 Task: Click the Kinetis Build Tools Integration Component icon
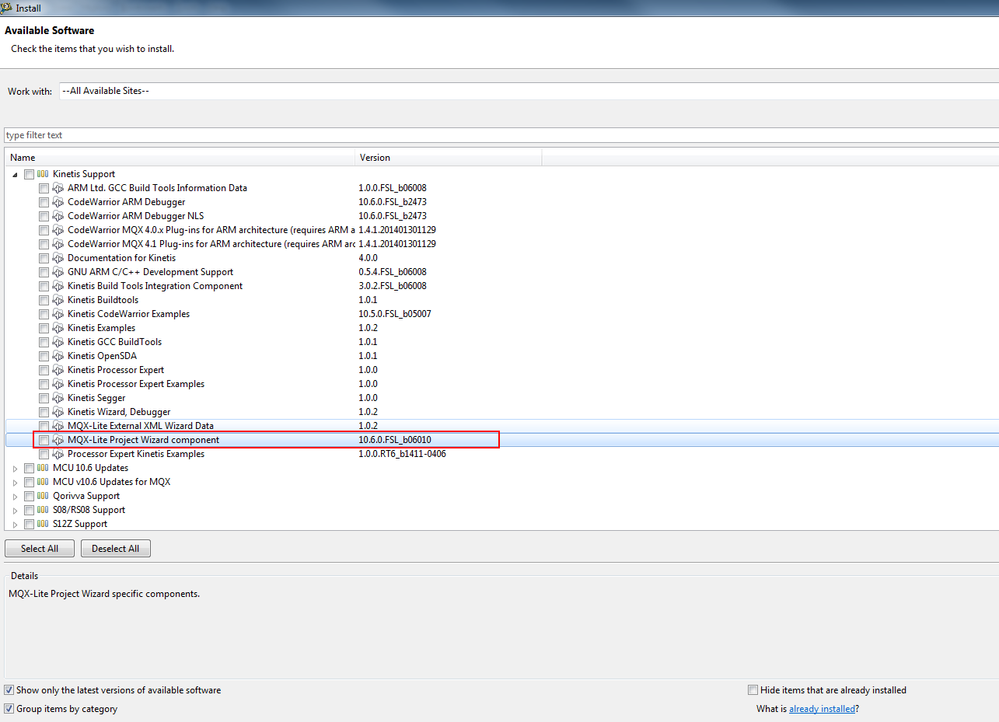(x=58, y=286)
